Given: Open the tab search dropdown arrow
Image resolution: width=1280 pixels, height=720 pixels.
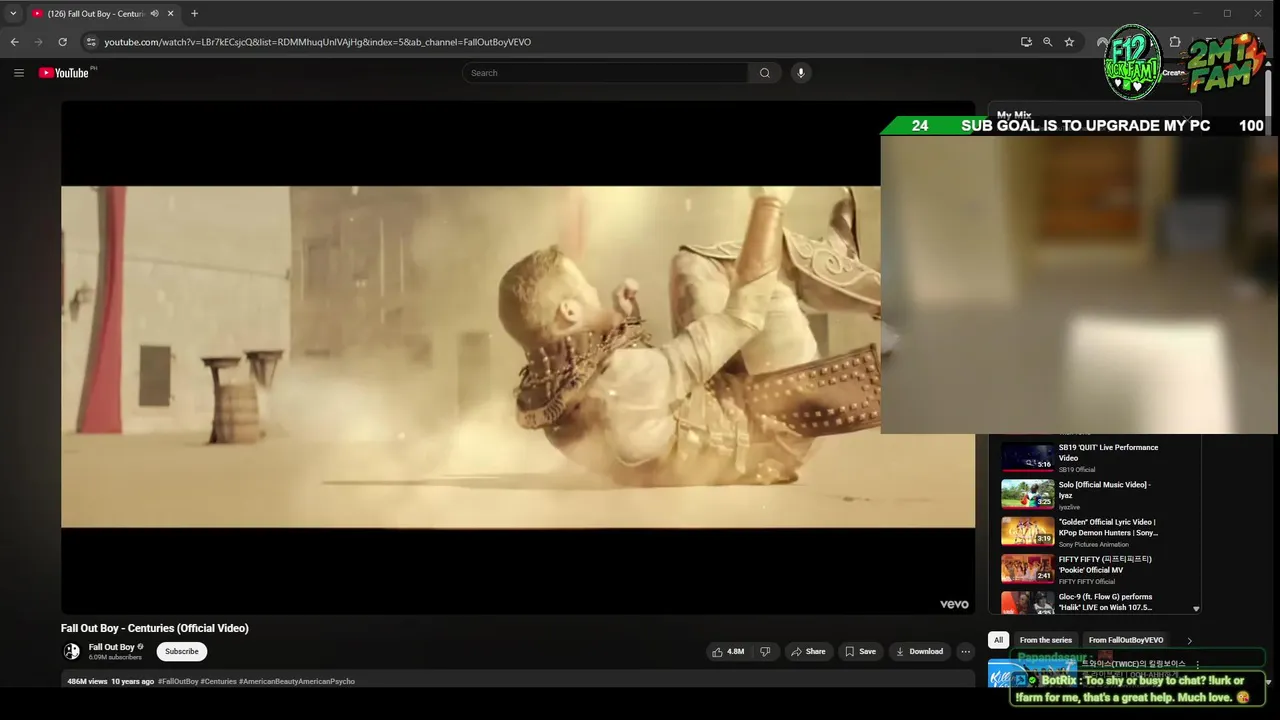Looking at the screenshot, I should point(13,14).
